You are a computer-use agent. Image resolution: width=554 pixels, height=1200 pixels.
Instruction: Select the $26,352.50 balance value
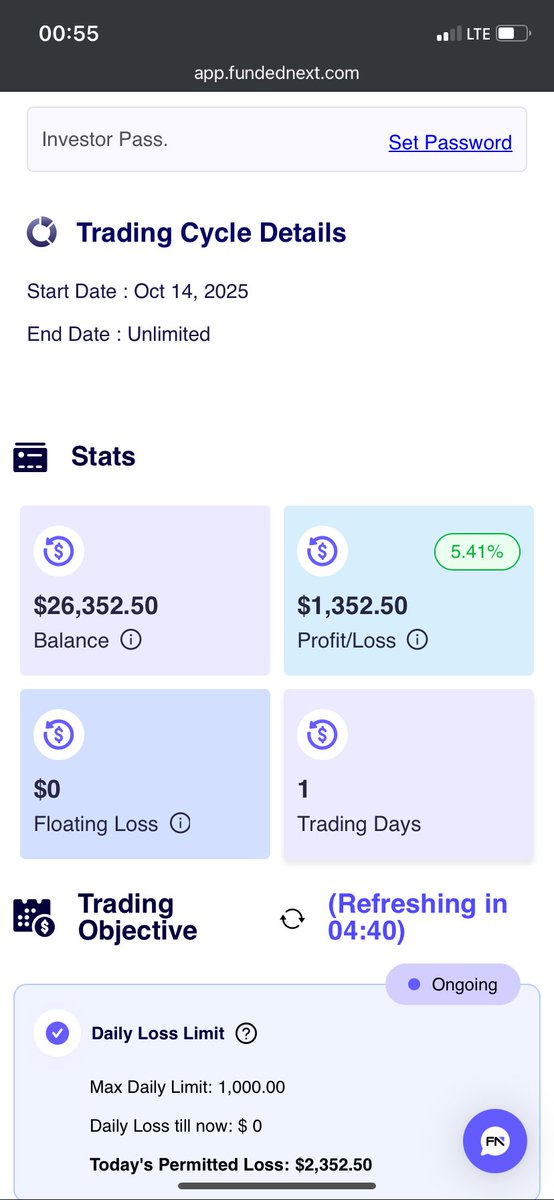96,606
